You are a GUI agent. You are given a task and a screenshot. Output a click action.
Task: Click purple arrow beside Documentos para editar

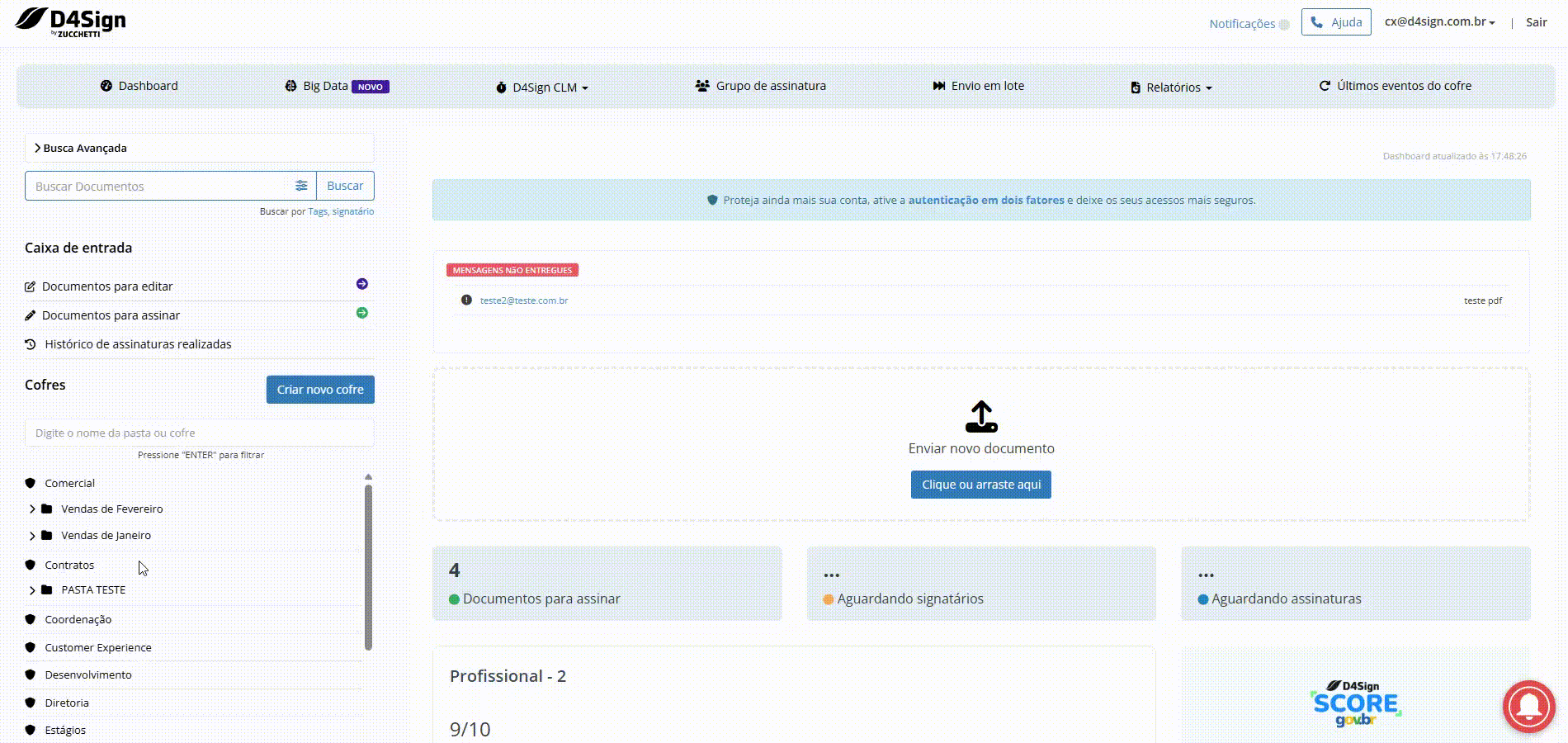coord(361,284)
